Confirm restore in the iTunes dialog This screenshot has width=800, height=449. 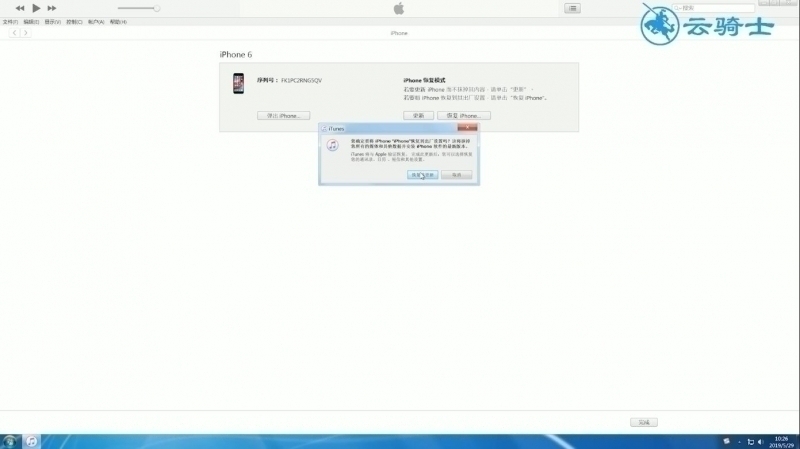pyautogui.click(x=422, y=175)
